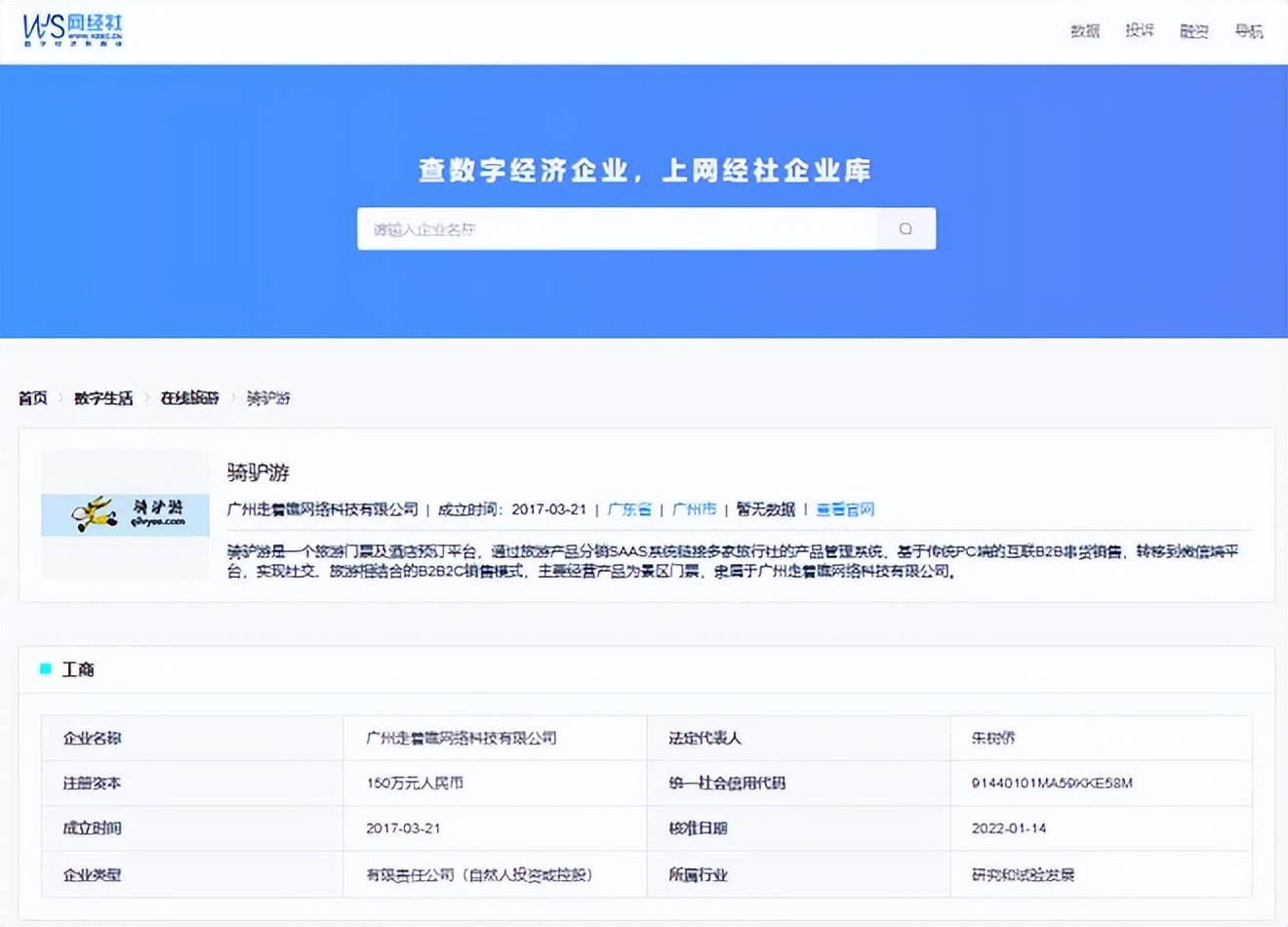Click the credit code 91440101MA59KKE58M cell

tap(1052, 783)
